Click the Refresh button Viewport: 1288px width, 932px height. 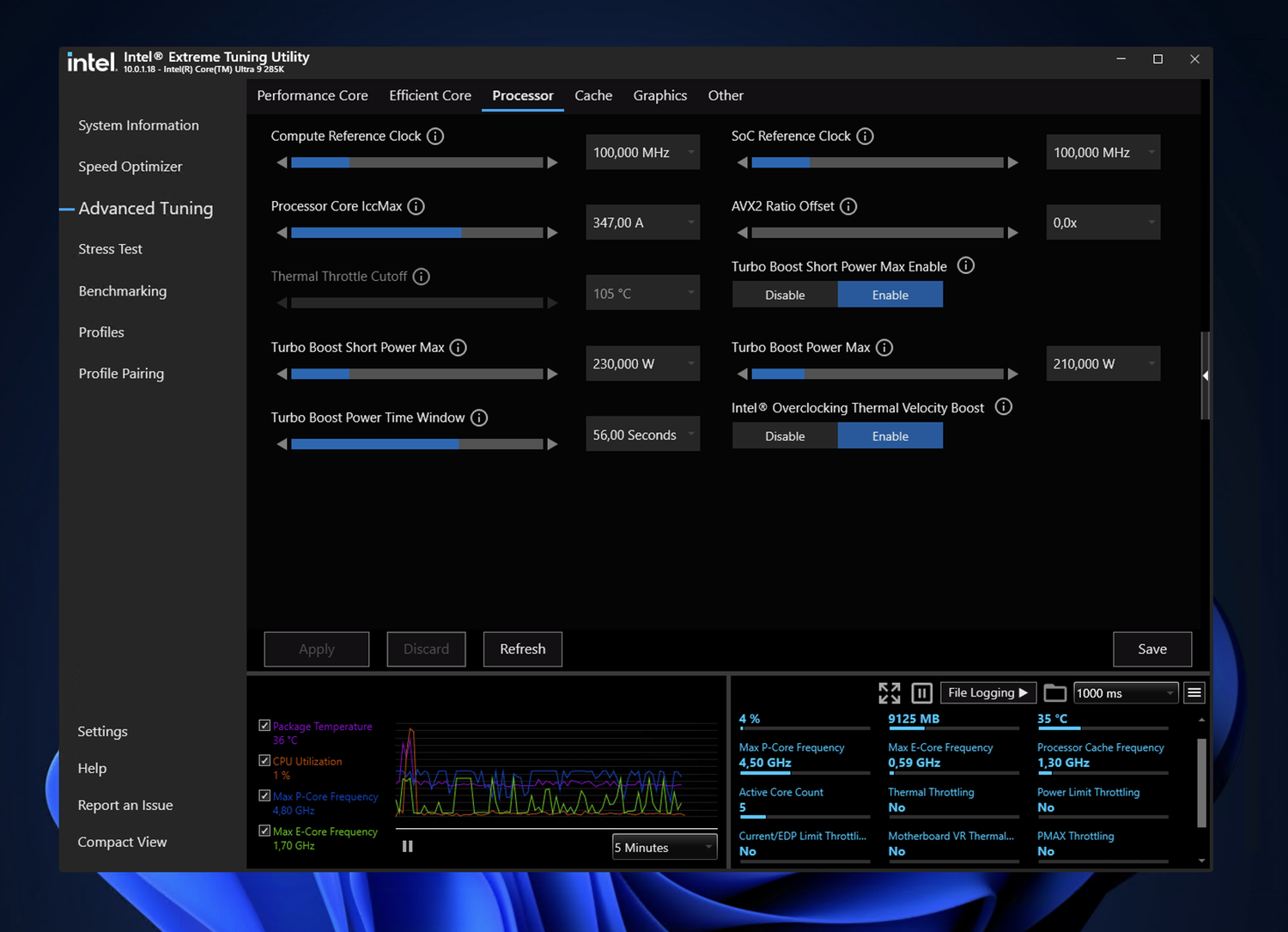click(522, 649)
